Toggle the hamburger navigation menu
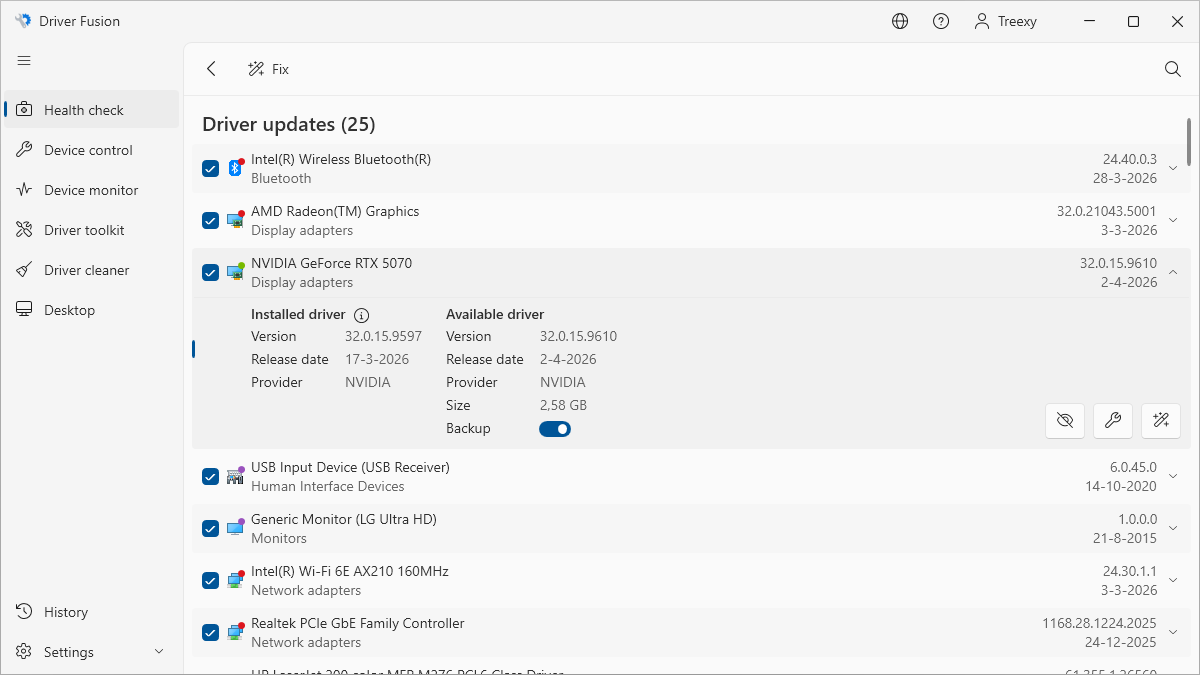1200x675 pixels. (x=24, y=61)
